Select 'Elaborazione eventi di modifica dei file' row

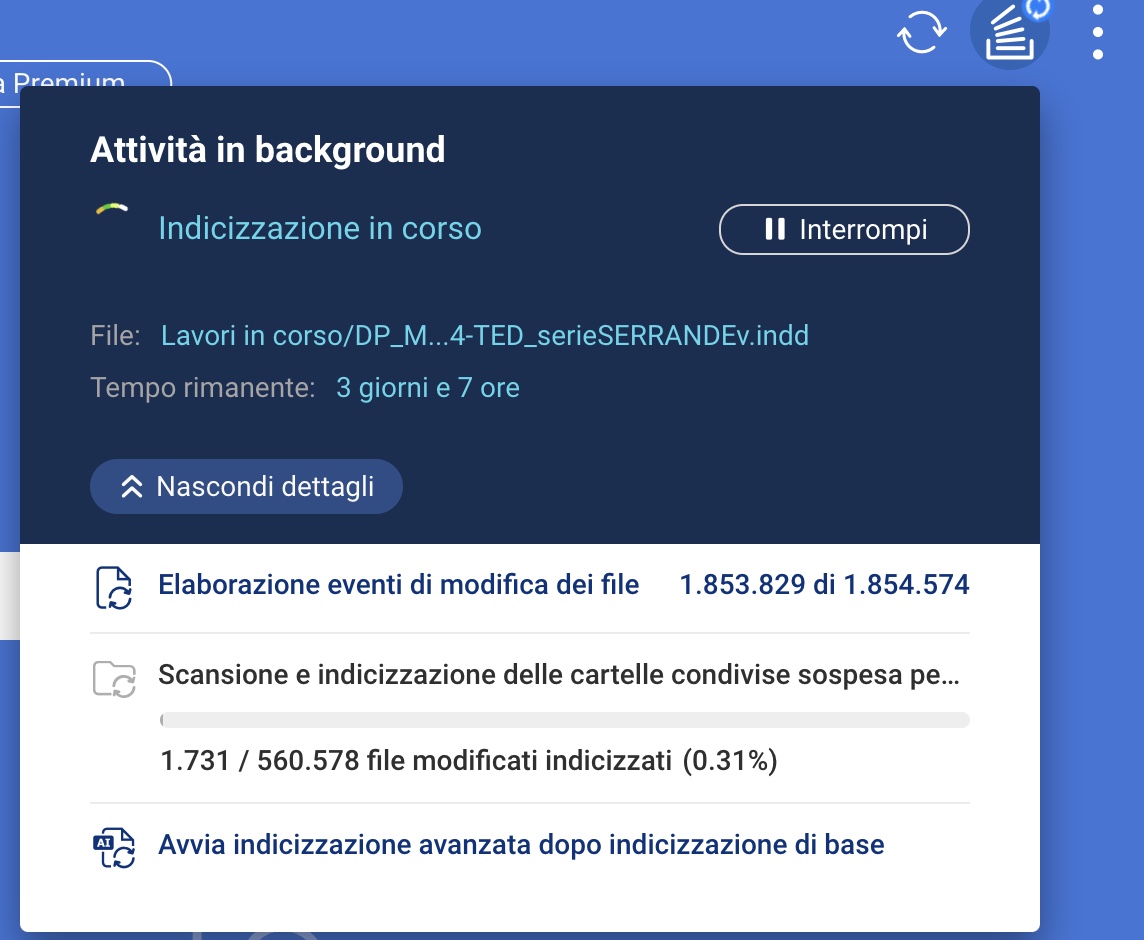pos(398,585)
